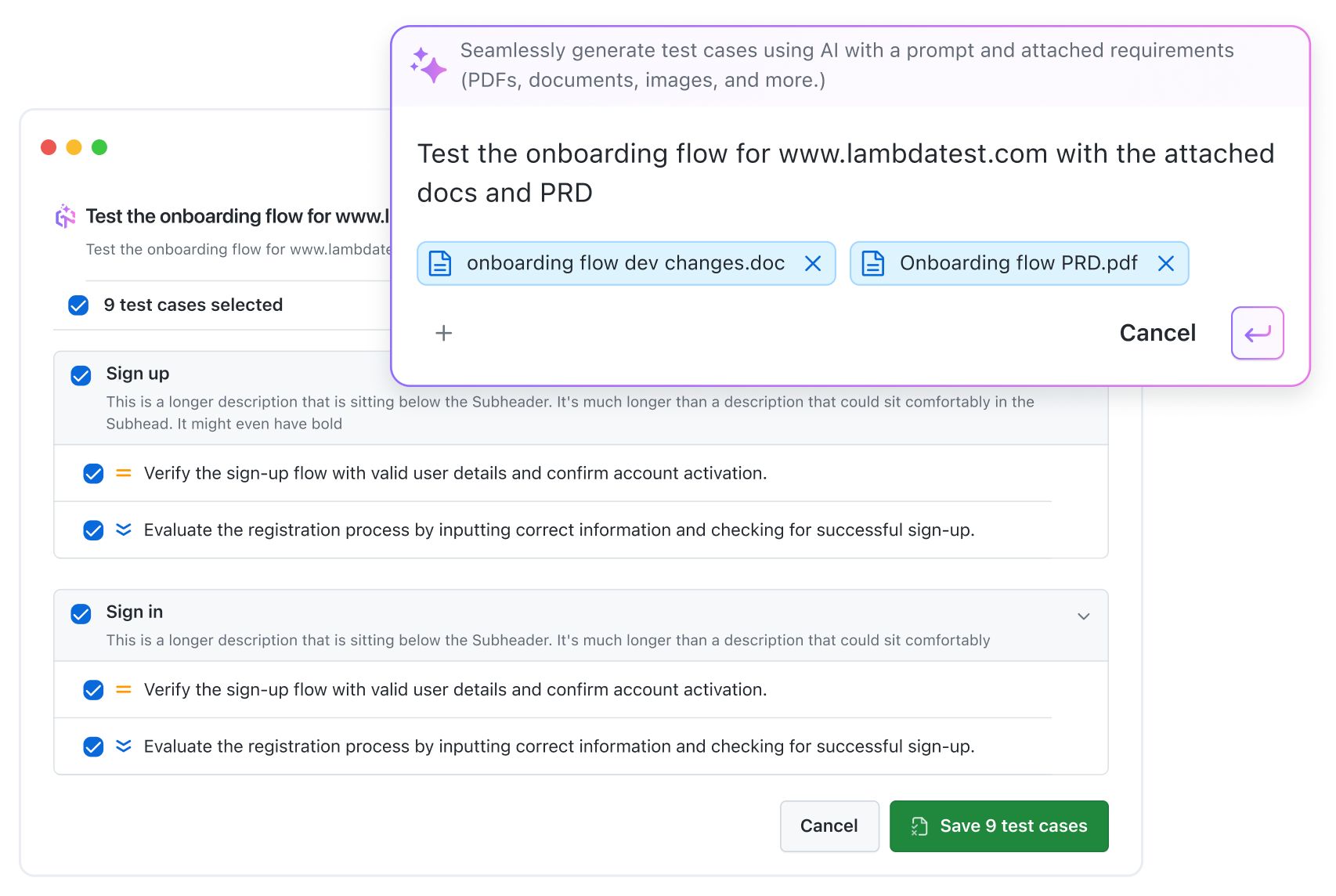Click into the prompt text field
The height and width of the screenshot is (896, 1336).
coord(846,173)
